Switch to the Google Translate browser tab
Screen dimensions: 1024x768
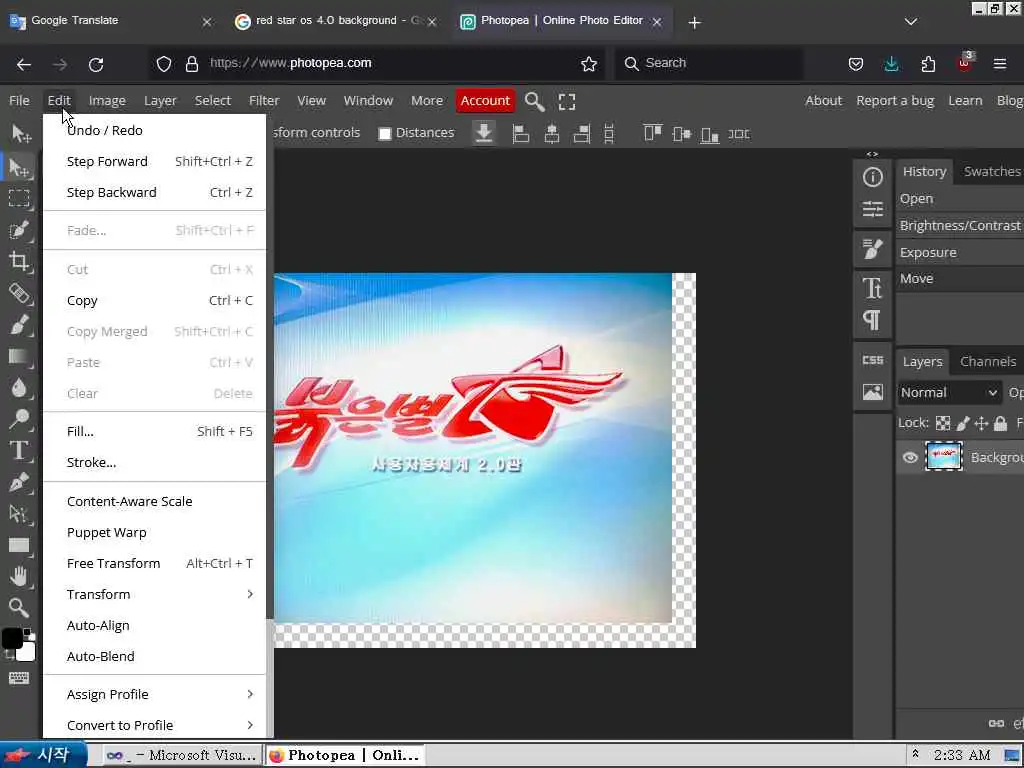pos(111,22)
